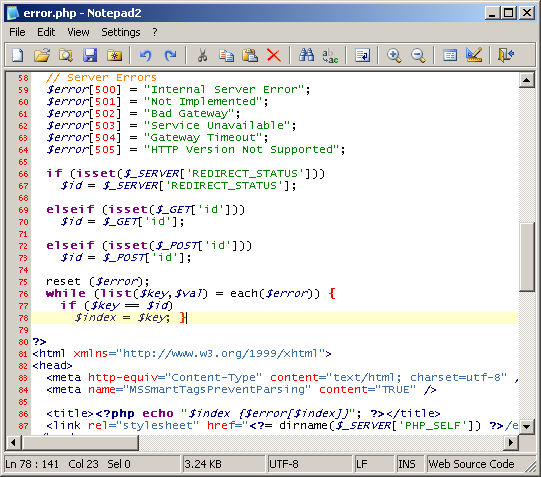541x477 pixels.
Task: Open the Favorites folder star icon
Action: tap(114, 55)
